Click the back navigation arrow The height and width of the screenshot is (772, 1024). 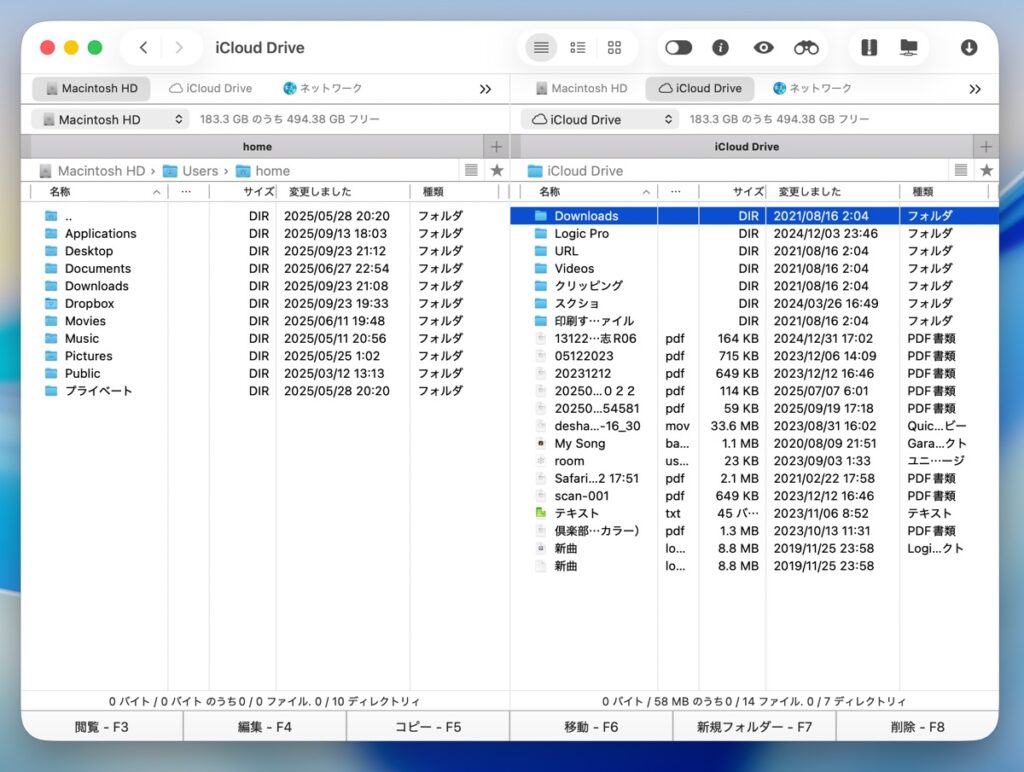(x=144, y=48)
